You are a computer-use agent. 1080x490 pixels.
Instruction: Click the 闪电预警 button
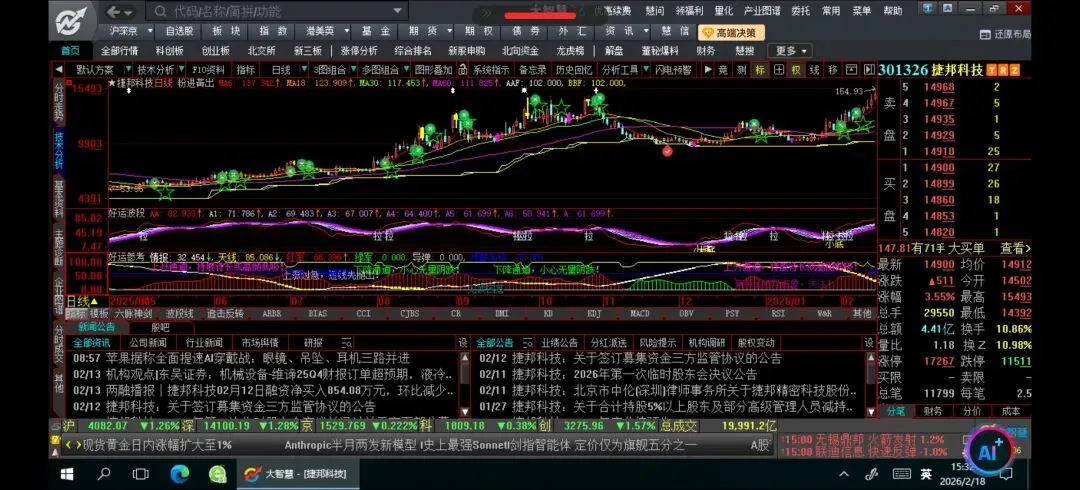click(673, 70)
